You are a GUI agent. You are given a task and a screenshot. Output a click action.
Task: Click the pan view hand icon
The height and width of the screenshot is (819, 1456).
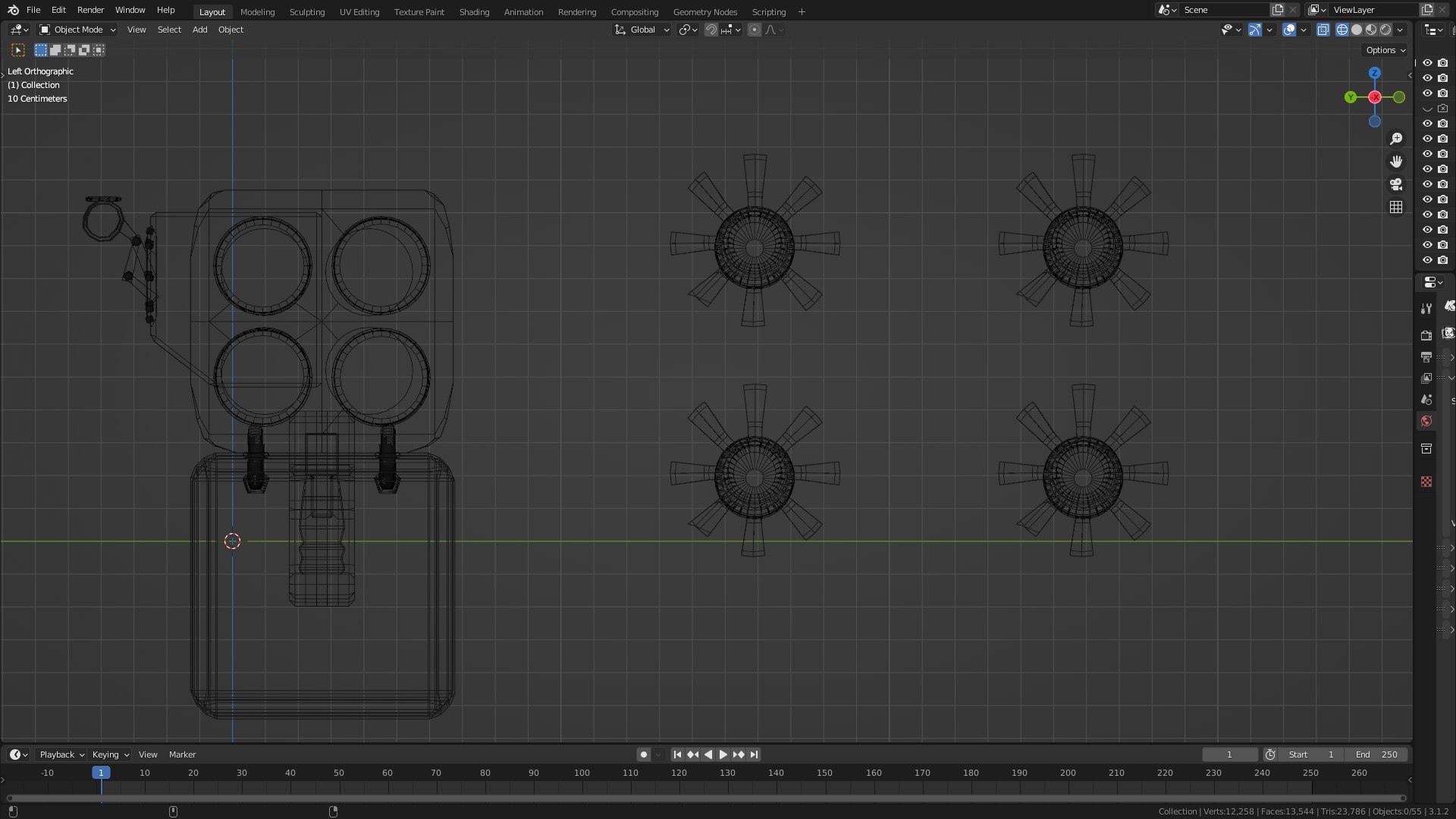(1395, 162)
